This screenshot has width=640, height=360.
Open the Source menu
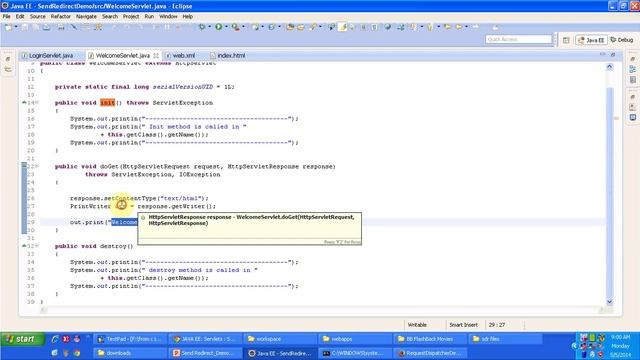[38, 16]
